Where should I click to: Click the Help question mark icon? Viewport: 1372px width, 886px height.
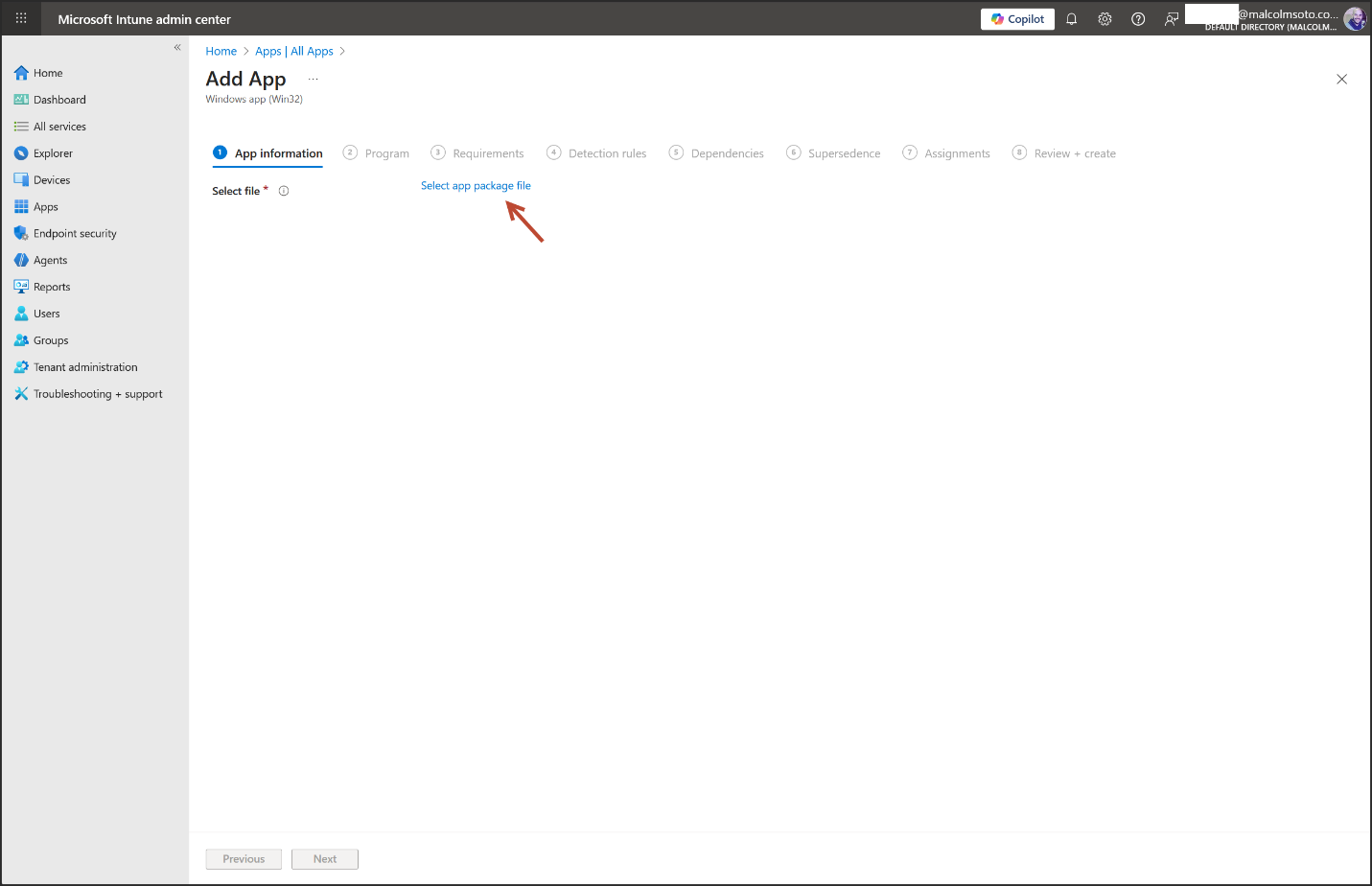[x=1138, y=19]
